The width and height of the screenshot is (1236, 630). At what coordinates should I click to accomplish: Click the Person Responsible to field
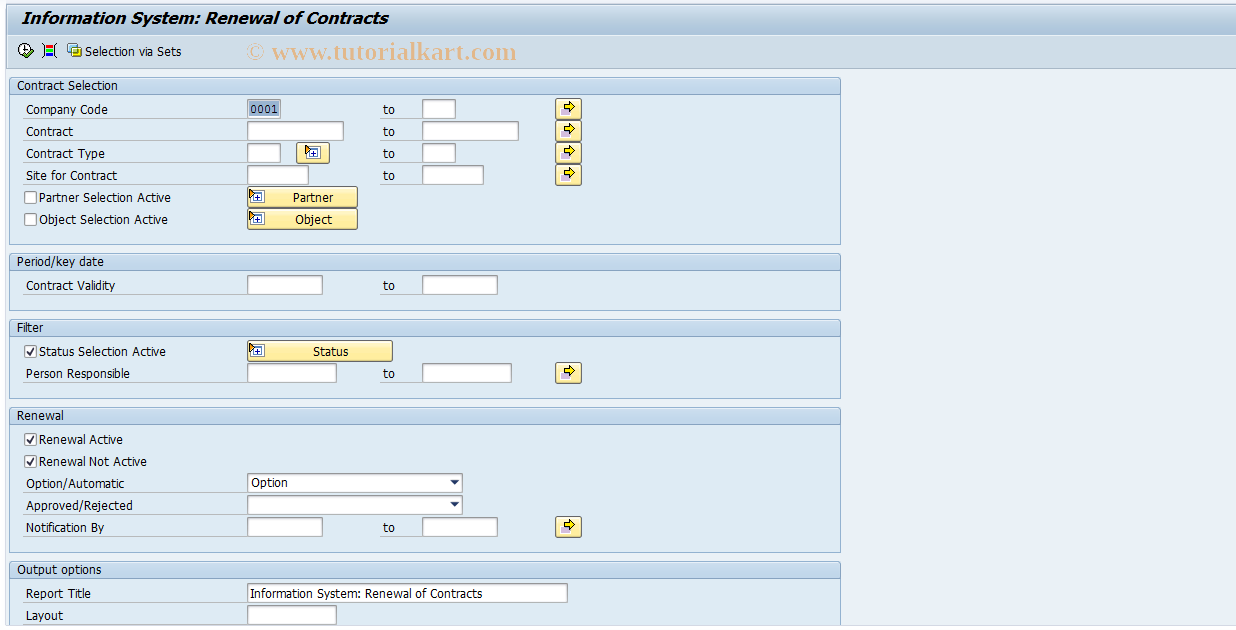tap(467, 373)
